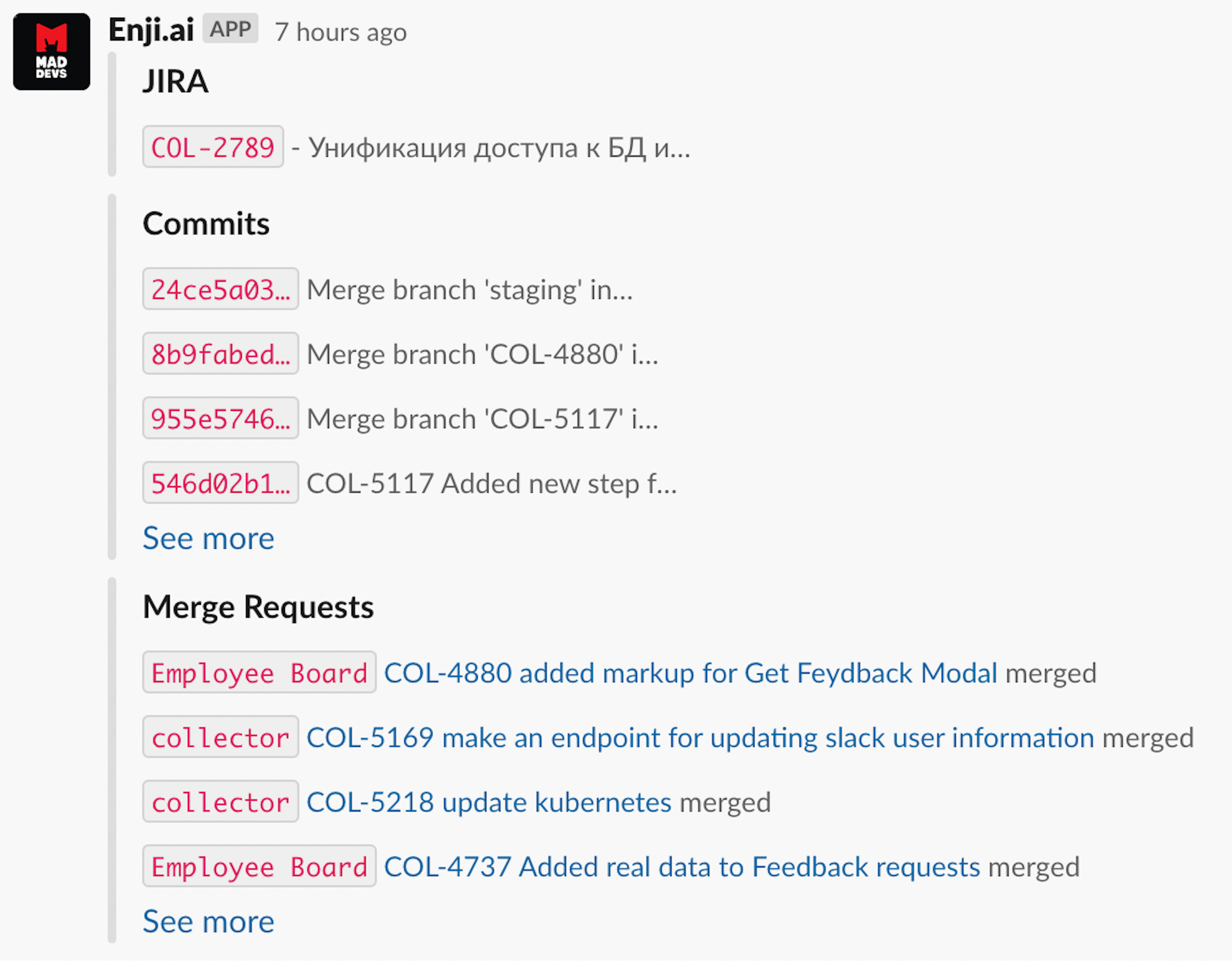1232x967 pixels.
Task: Click the first Employee Board project tag
Action: pyautogui.click(x=260, y=672)
